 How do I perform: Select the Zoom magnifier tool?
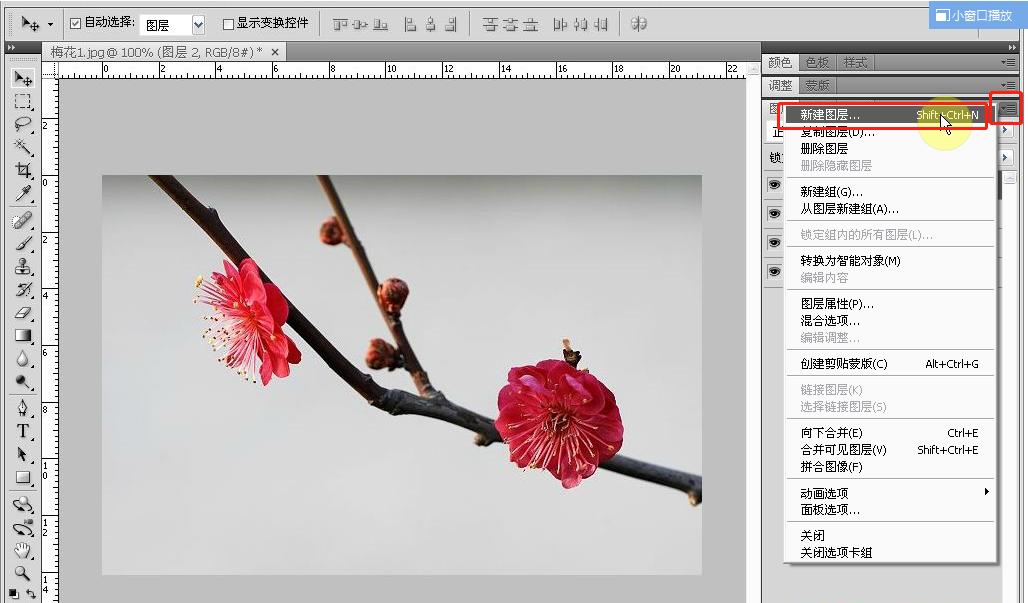(x=22, y=574)
